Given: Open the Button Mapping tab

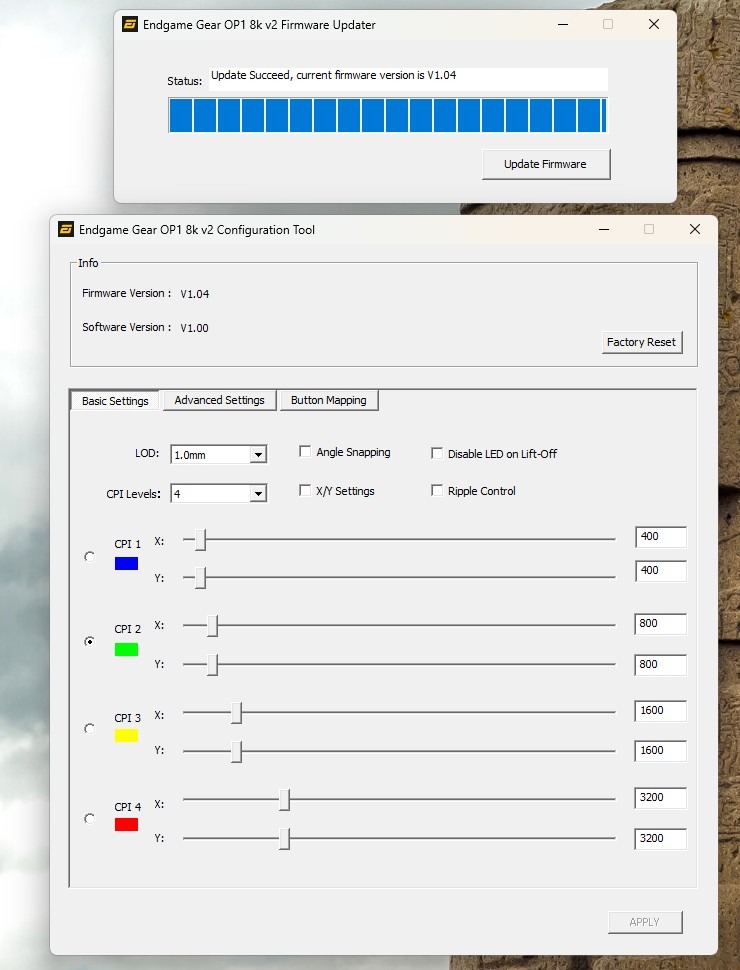Looking at the screenshot, I should 329,400.
